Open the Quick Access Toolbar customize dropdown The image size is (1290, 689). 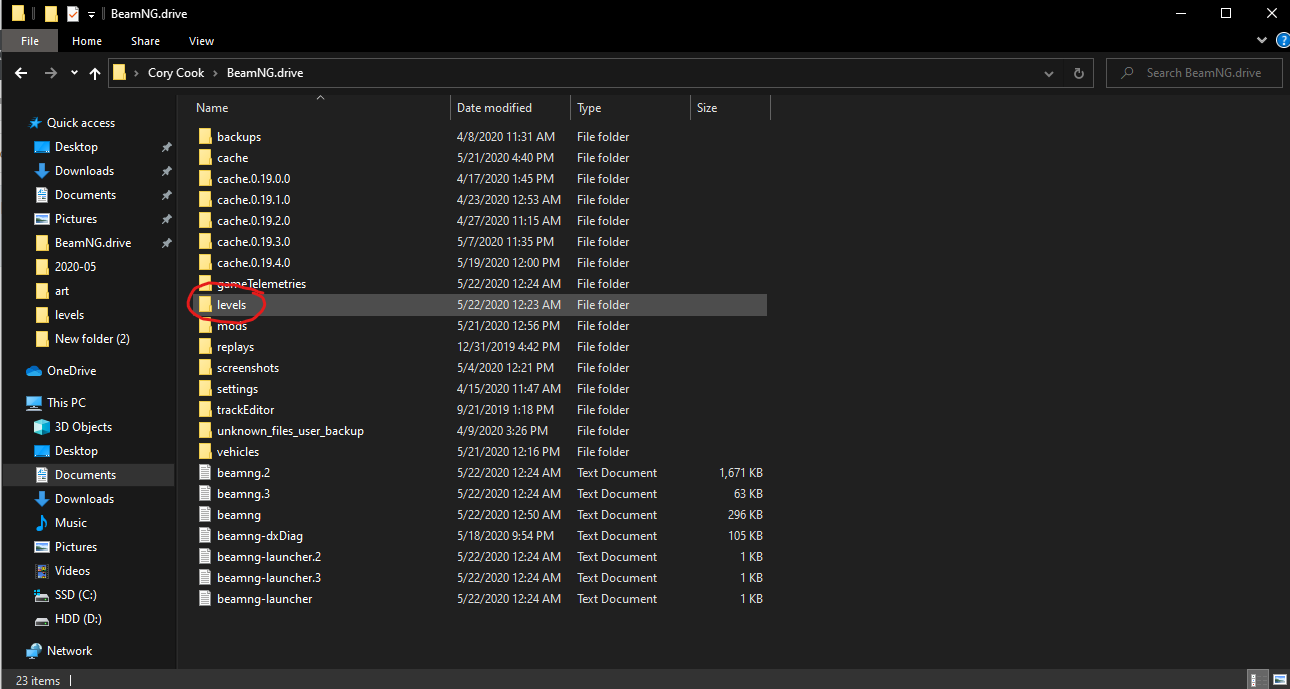tap(91, 14)
